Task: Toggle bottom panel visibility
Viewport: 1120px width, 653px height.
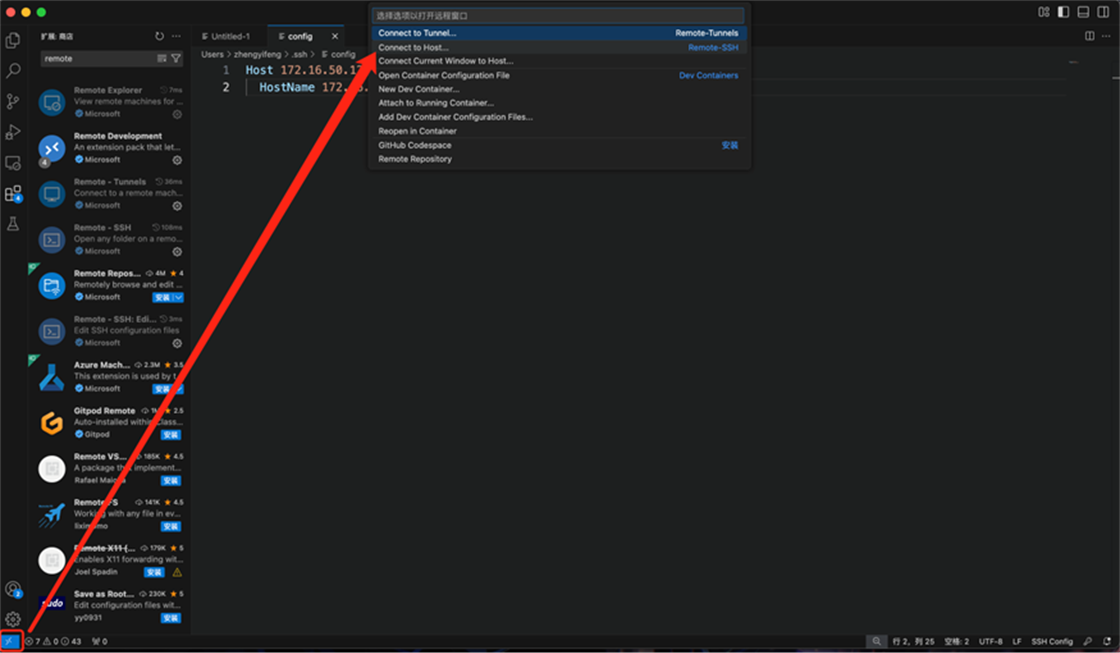Action: click(x=1084, y=12)
